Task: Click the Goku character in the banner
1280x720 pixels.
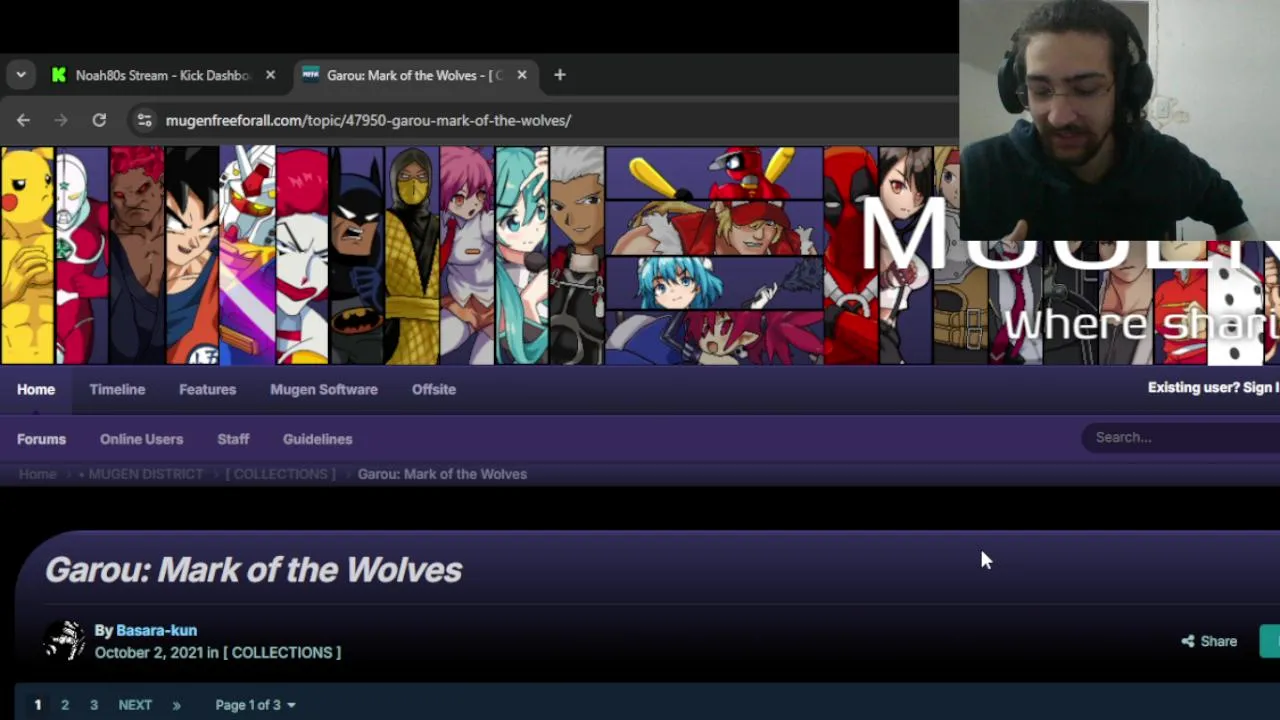Action: (193, 255)
